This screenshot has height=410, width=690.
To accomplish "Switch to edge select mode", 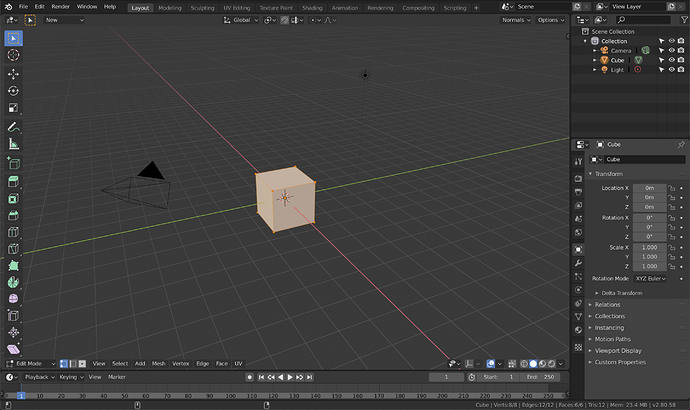I will 73,364.
